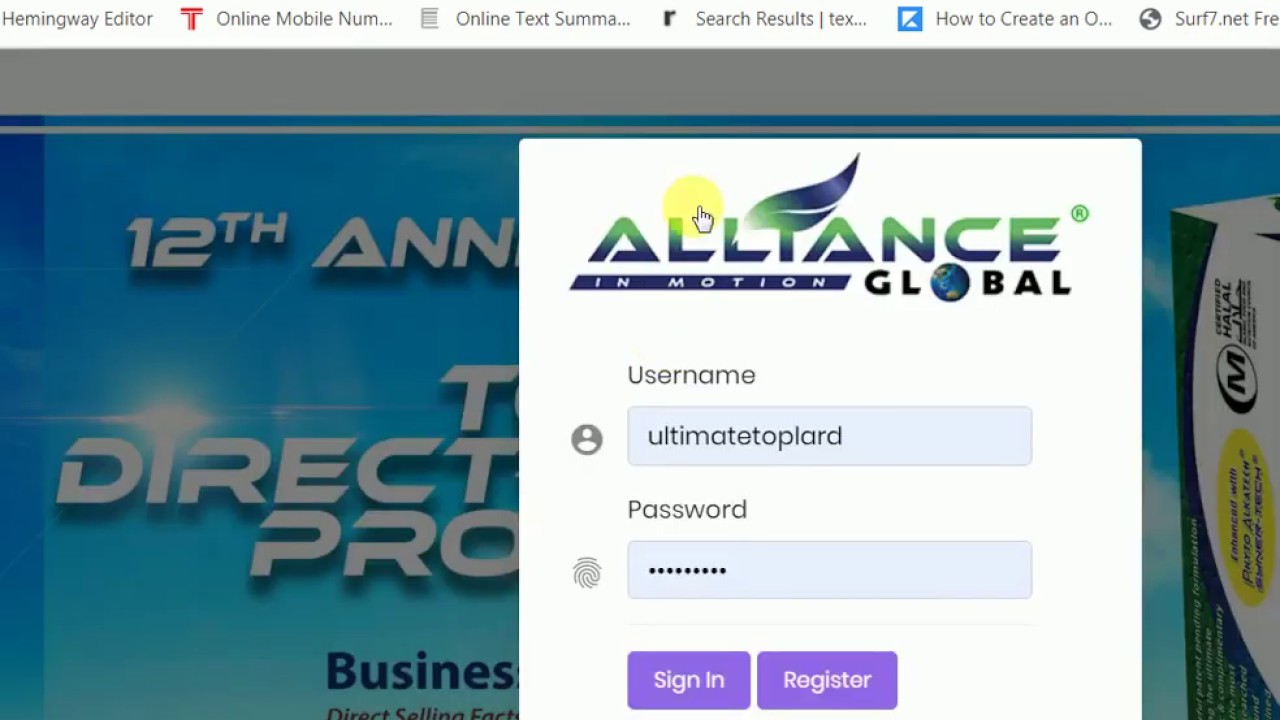The height and width of the screenshot is (720, 1280).
Task: Click the Sign In button
Action: pos(689,680)
